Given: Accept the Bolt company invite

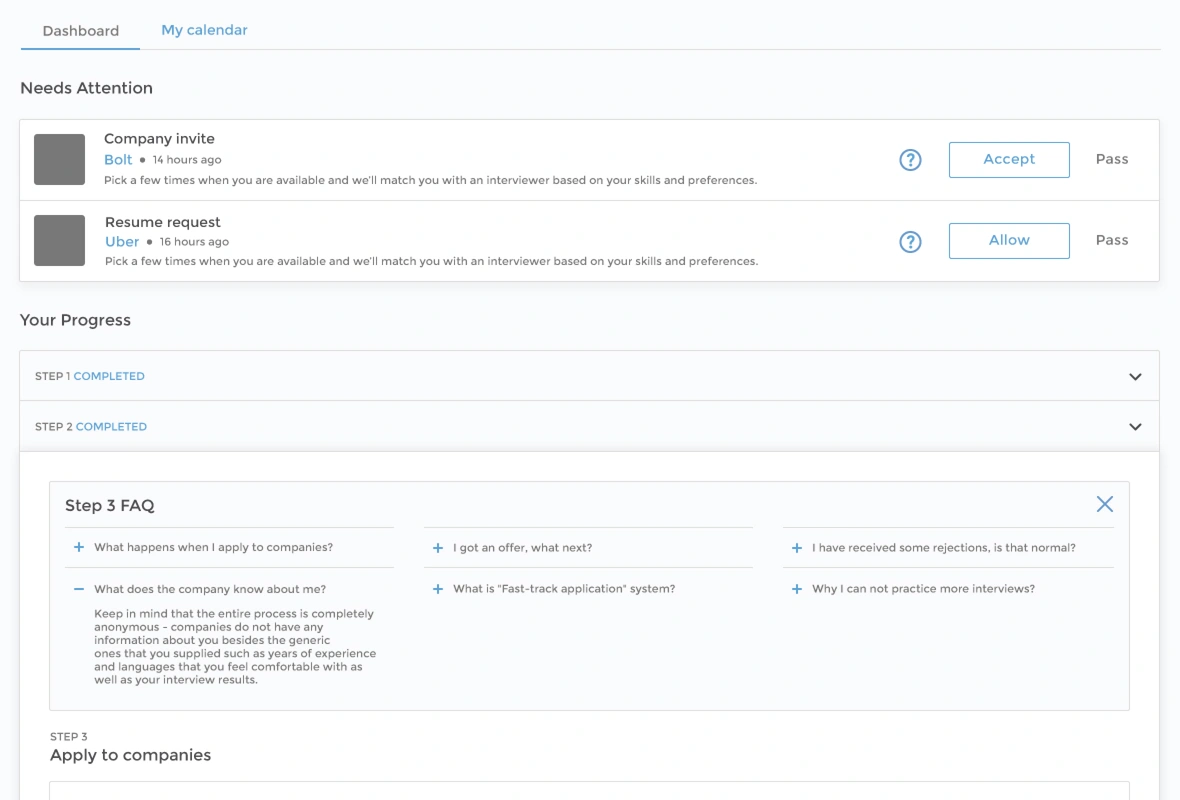Looking at the screenshot, I should pos(1008,160).
